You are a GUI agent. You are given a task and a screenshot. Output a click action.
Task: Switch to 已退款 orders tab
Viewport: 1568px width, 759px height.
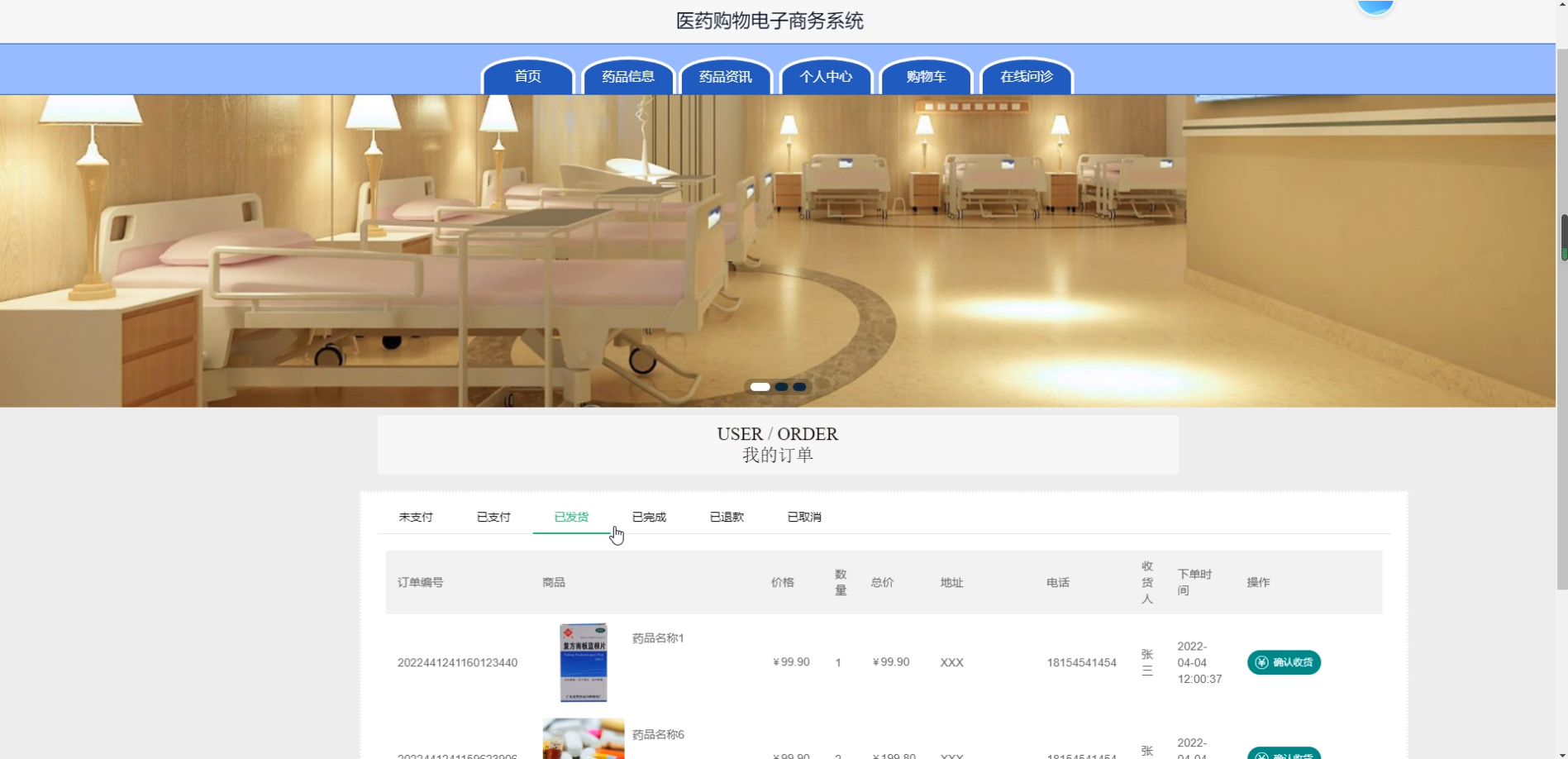tap(727, 517)
